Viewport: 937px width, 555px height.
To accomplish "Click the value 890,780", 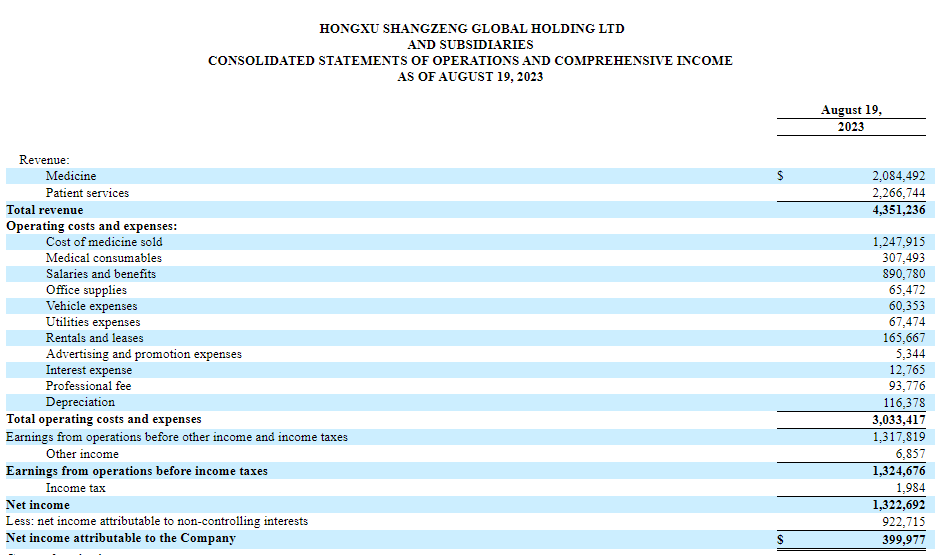I will (903, 274).
